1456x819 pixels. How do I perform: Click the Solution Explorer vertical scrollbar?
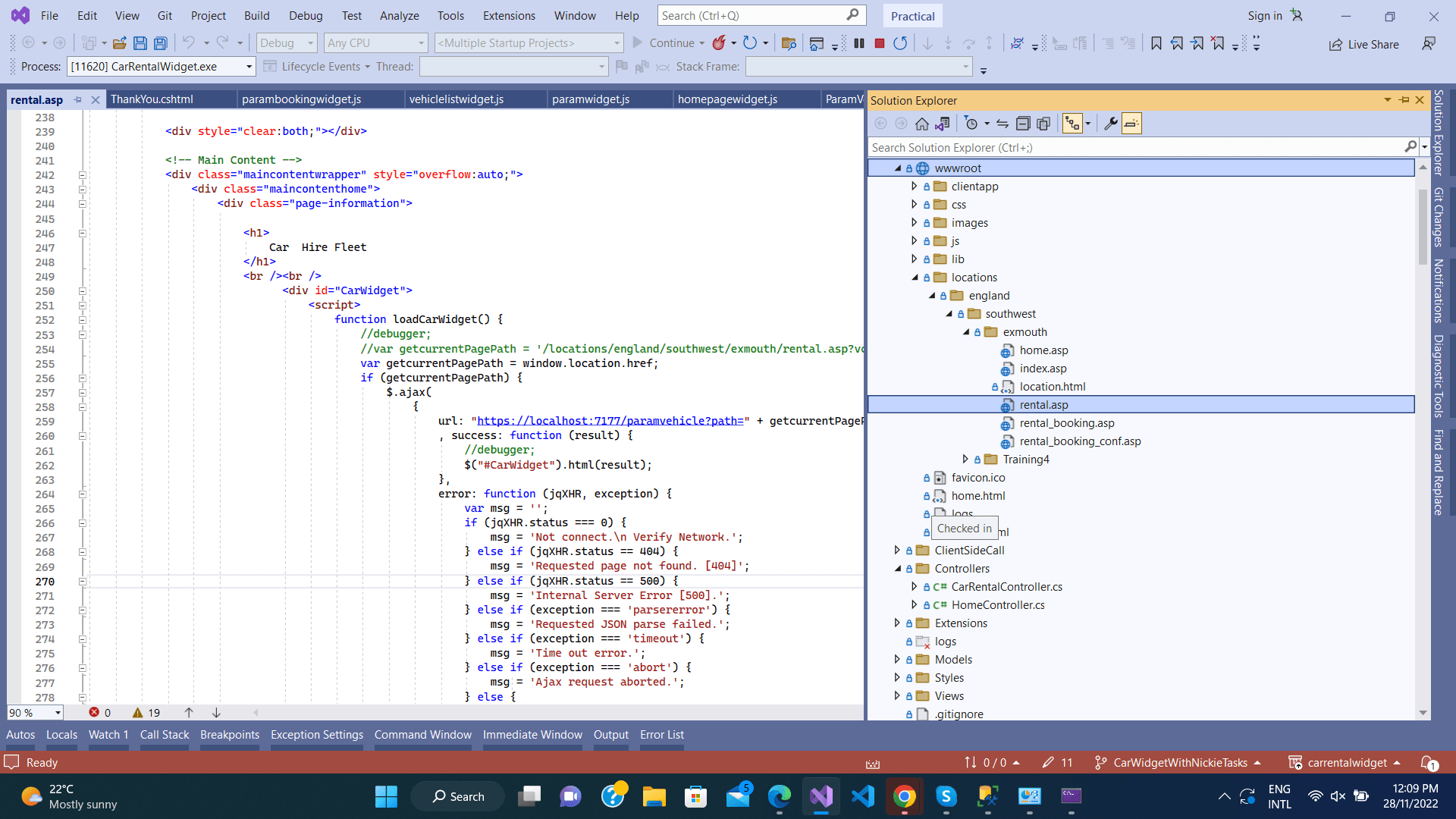coord(1423,227)
